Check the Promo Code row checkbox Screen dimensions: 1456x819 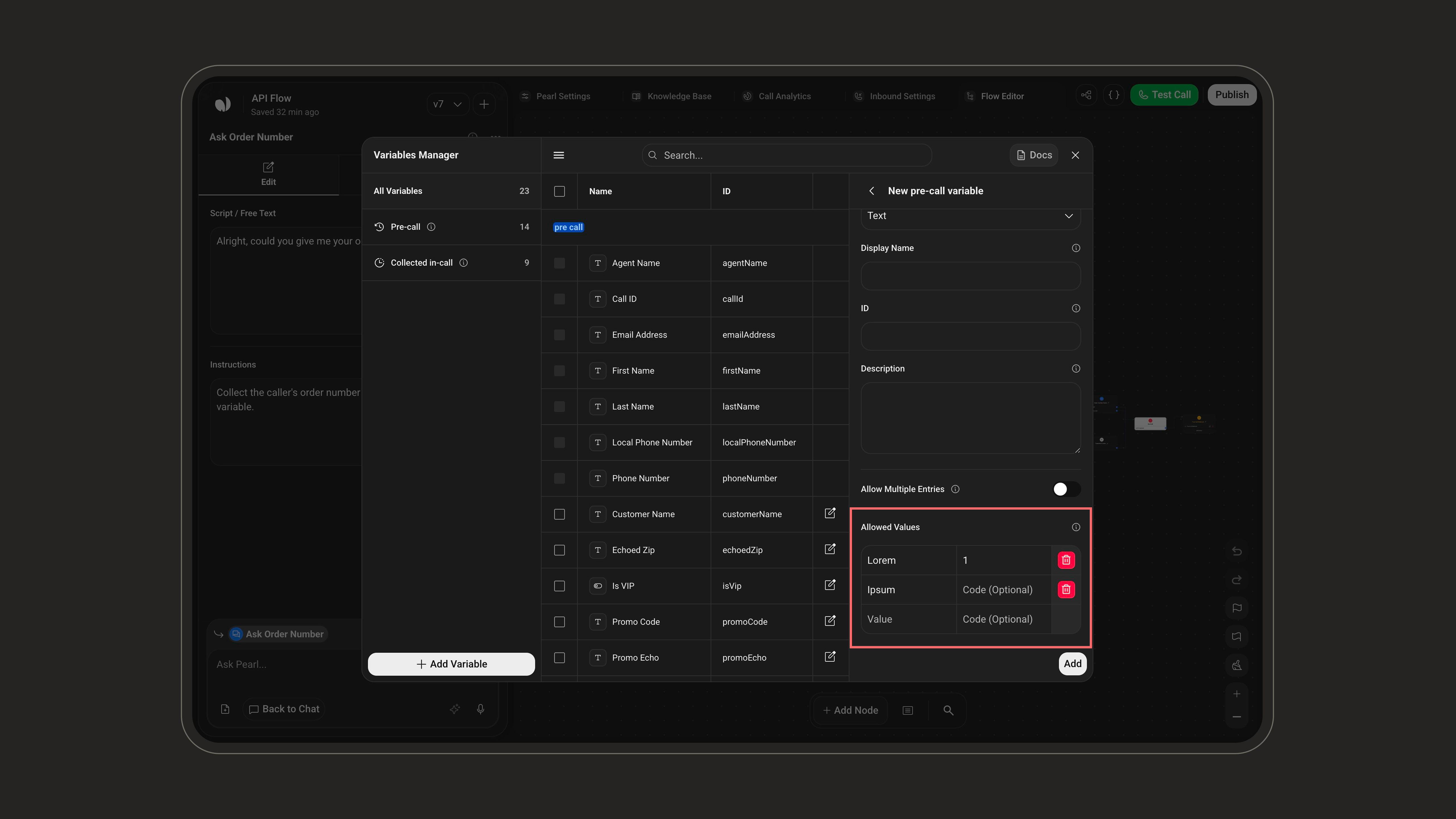[x=559, y=622]
